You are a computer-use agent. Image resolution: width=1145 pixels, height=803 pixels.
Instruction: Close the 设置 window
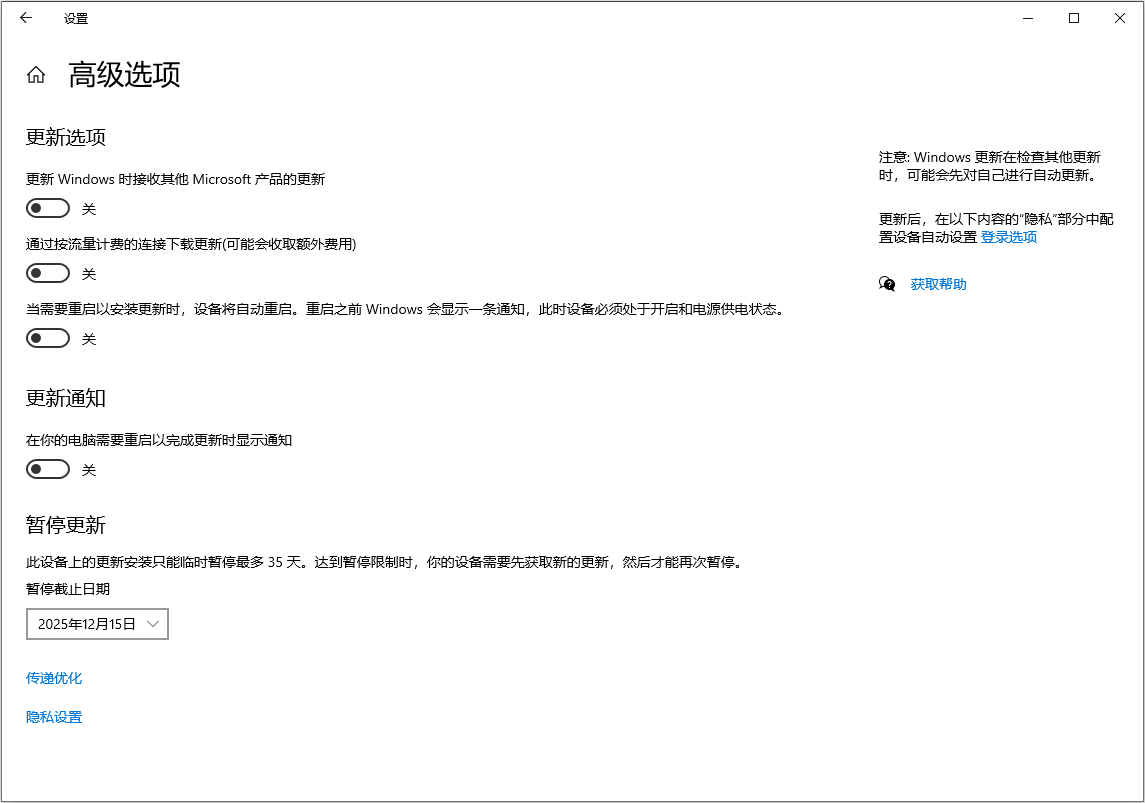click(x=1120, y=18)
